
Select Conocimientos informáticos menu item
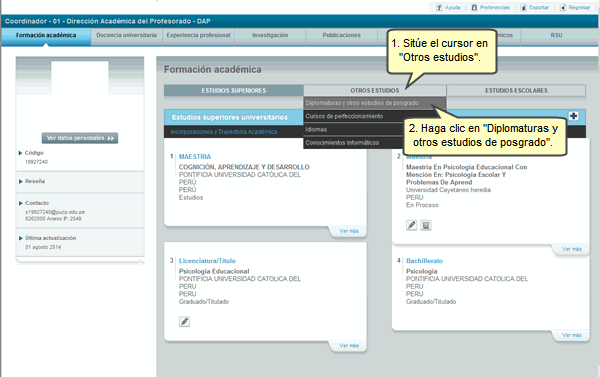coord(354,142)
